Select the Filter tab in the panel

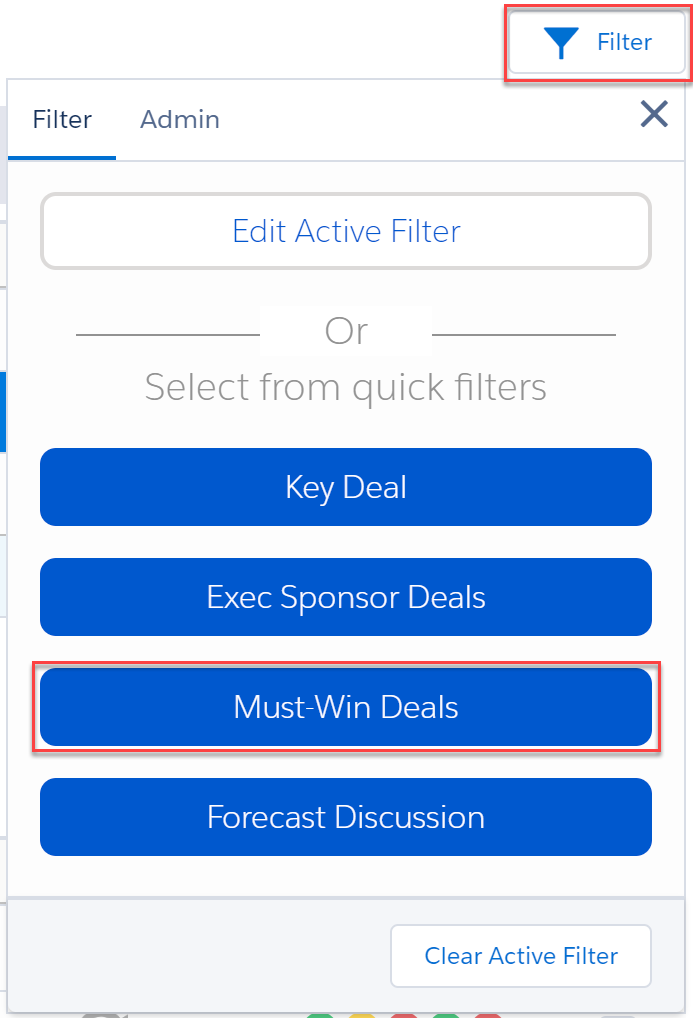62,119
